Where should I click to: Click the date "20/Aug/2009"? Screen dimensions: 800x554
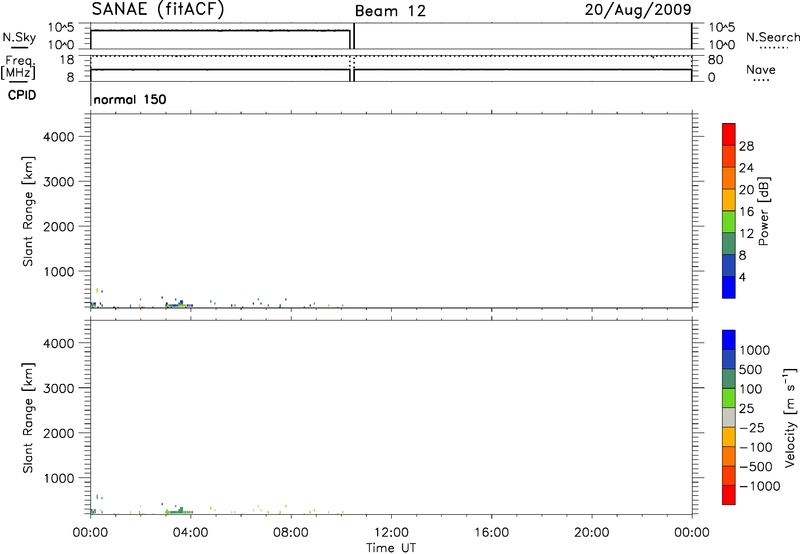(x=638, y=10)
